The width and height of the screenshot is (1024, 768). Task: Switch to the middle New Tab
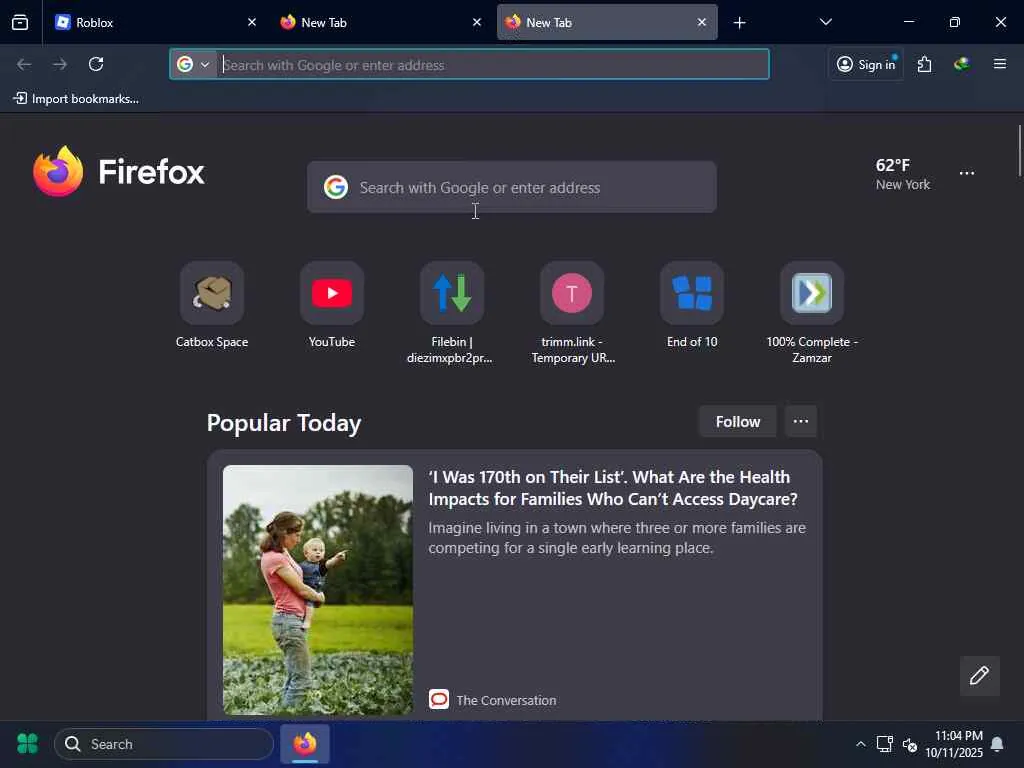tap(381, 23)
